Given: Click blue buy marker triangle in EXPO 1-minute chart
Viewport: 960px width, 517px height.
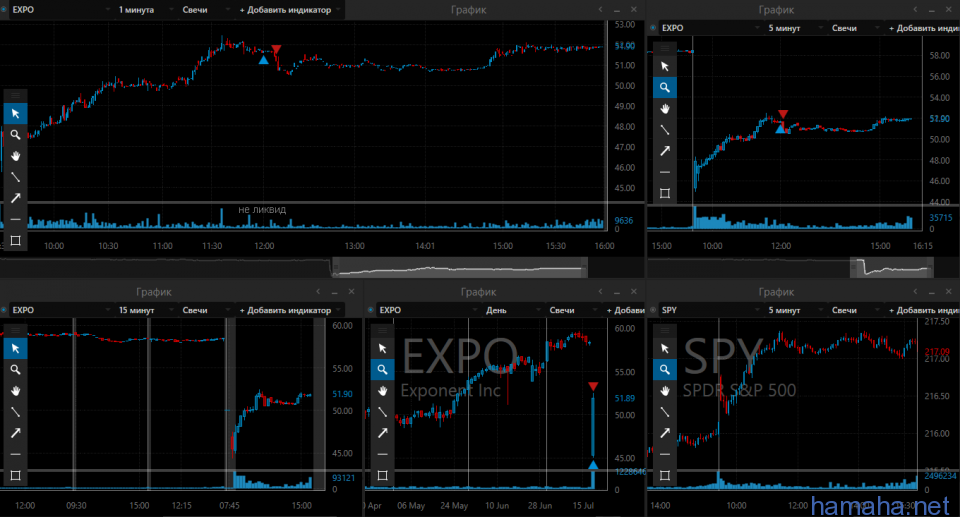Looking at the screenshot, I should tap(263, 60).
